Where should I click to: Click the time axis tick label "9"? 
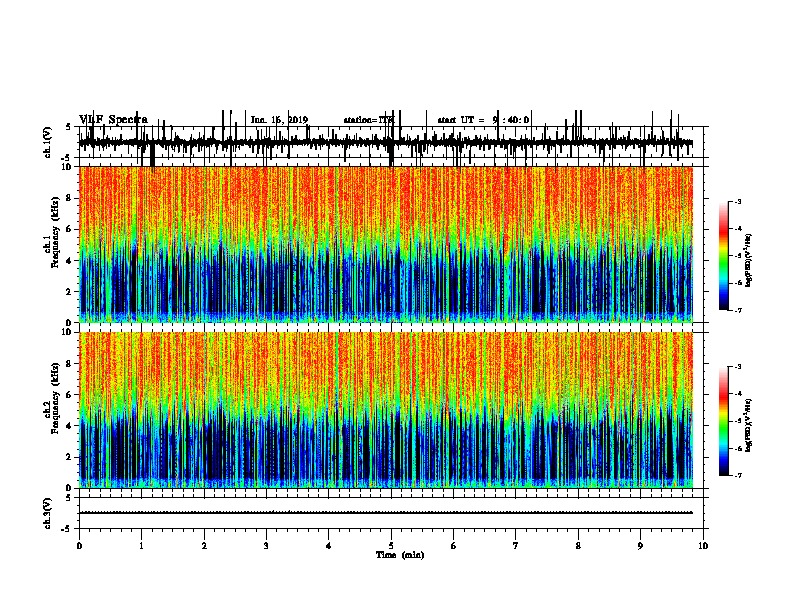[640, 546]
